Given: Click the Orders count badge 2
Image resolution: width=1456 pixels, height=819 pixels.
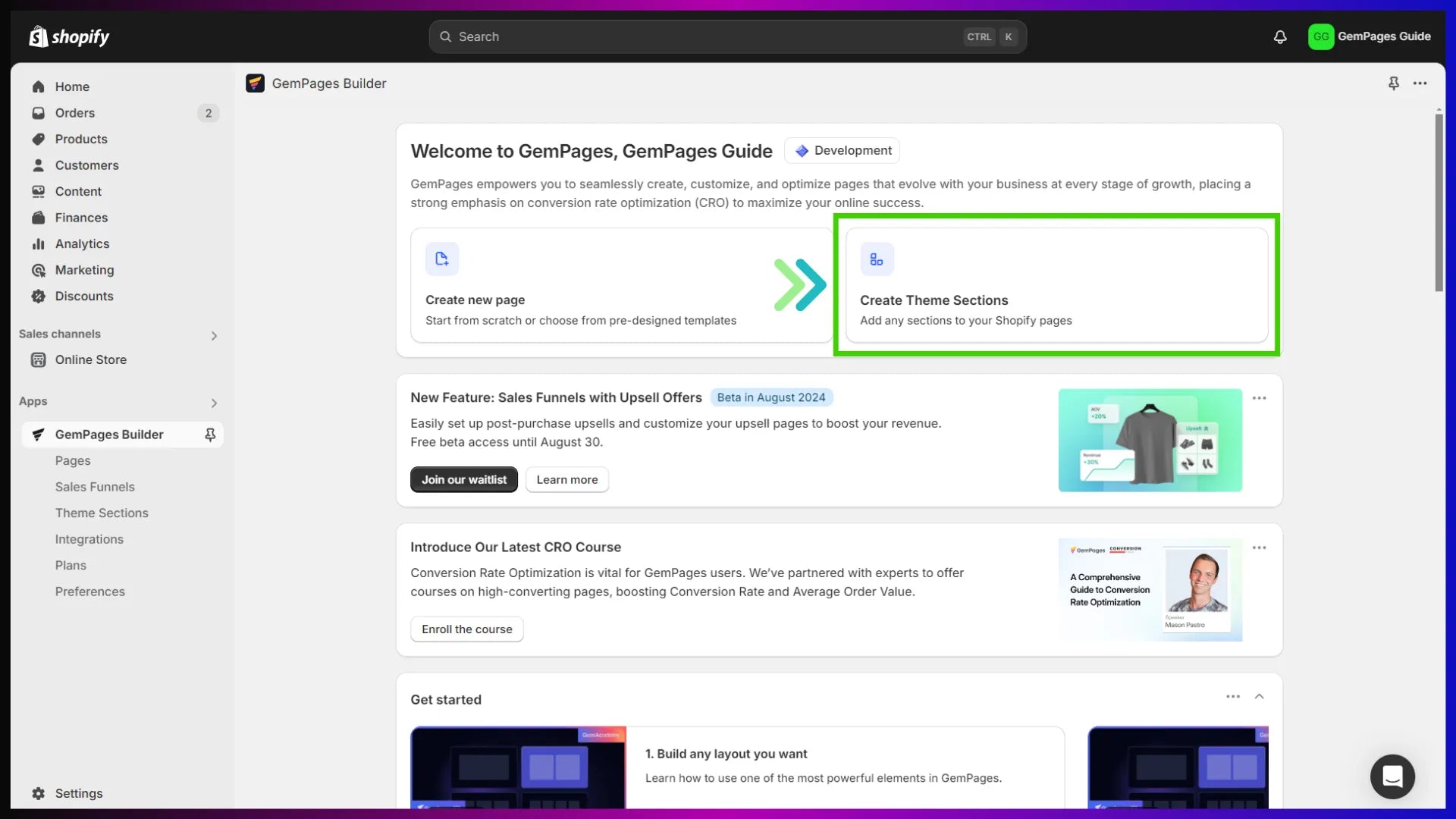Looking at the screenshot, I should (209, 113).
